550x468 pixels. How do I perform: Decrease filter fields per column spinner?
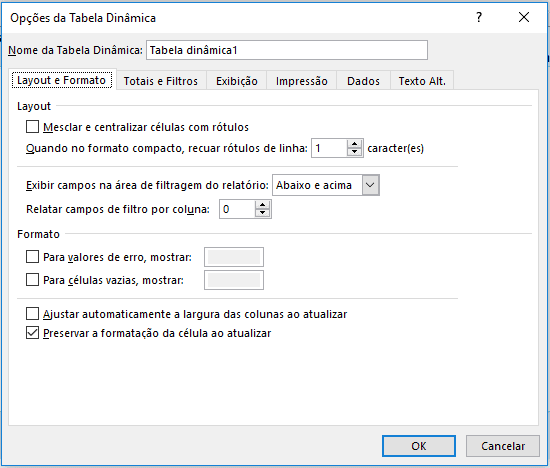[x=262, y=213]
